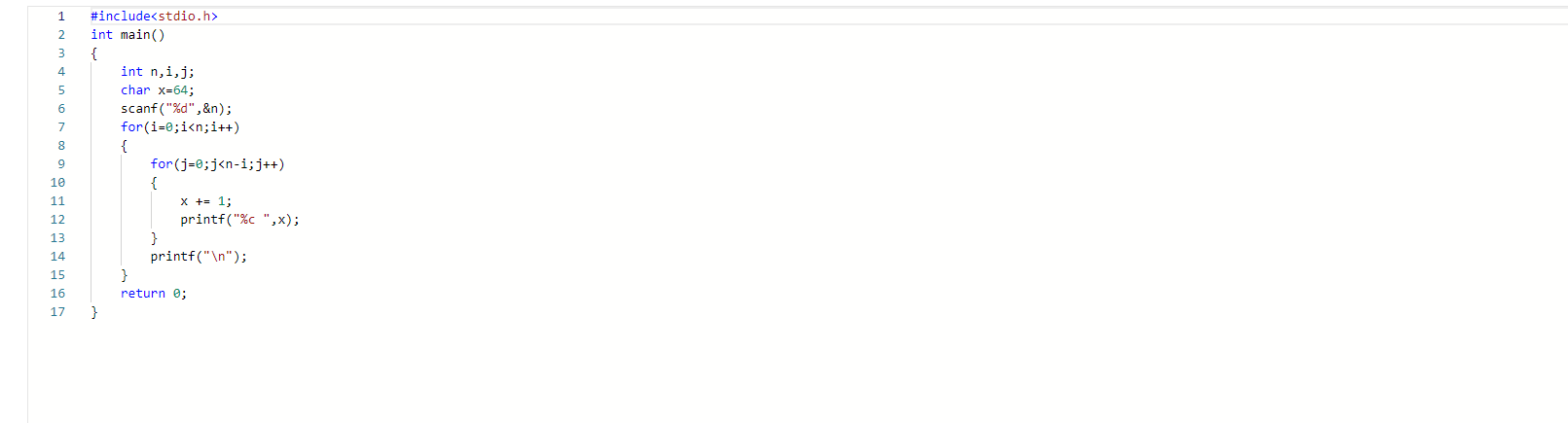The height and width of the screenshot is (423, 1568).
Task: Place cursor on the int main() line
Action: [128, 35]
